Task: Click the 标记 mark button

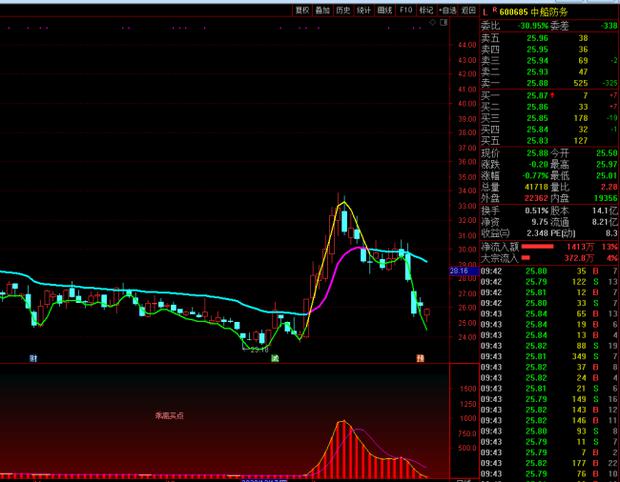Action: [427, 10]
